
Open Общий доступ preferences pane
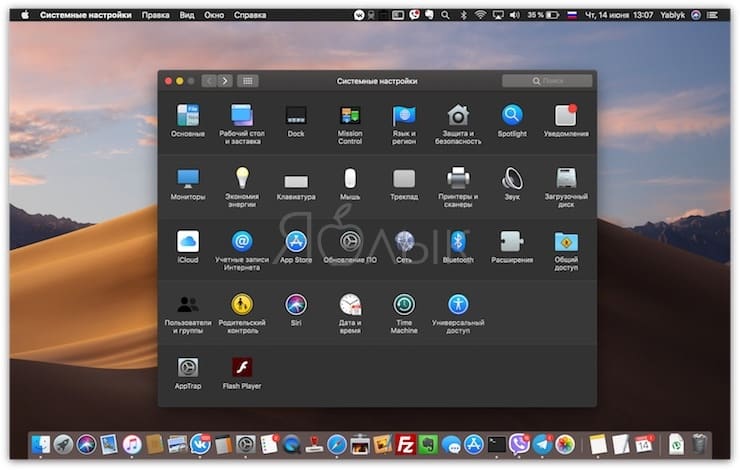pos(566,251)
